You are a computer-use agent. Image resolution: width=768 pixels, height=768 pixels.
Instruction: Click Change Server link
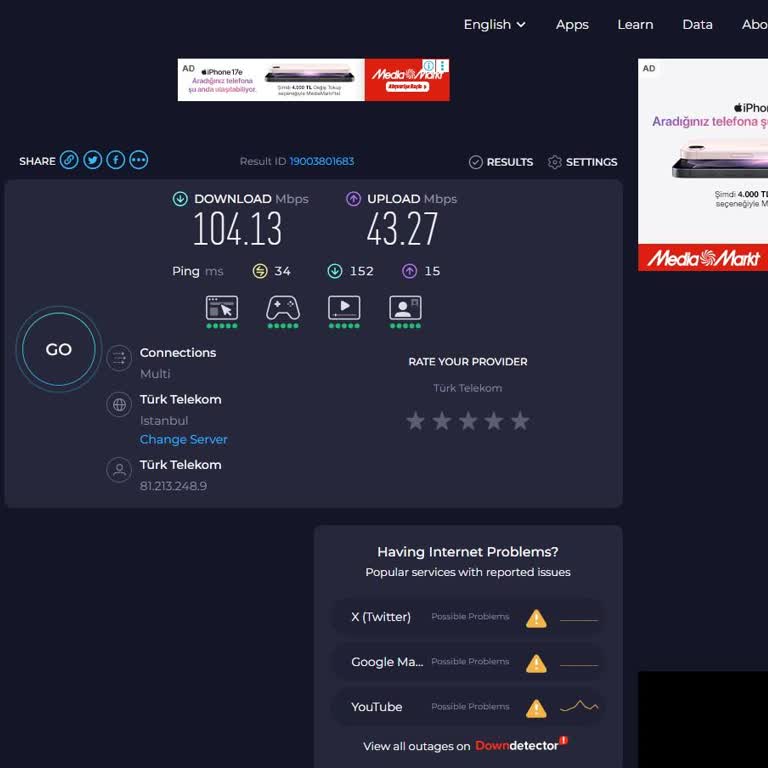point(184,439)
